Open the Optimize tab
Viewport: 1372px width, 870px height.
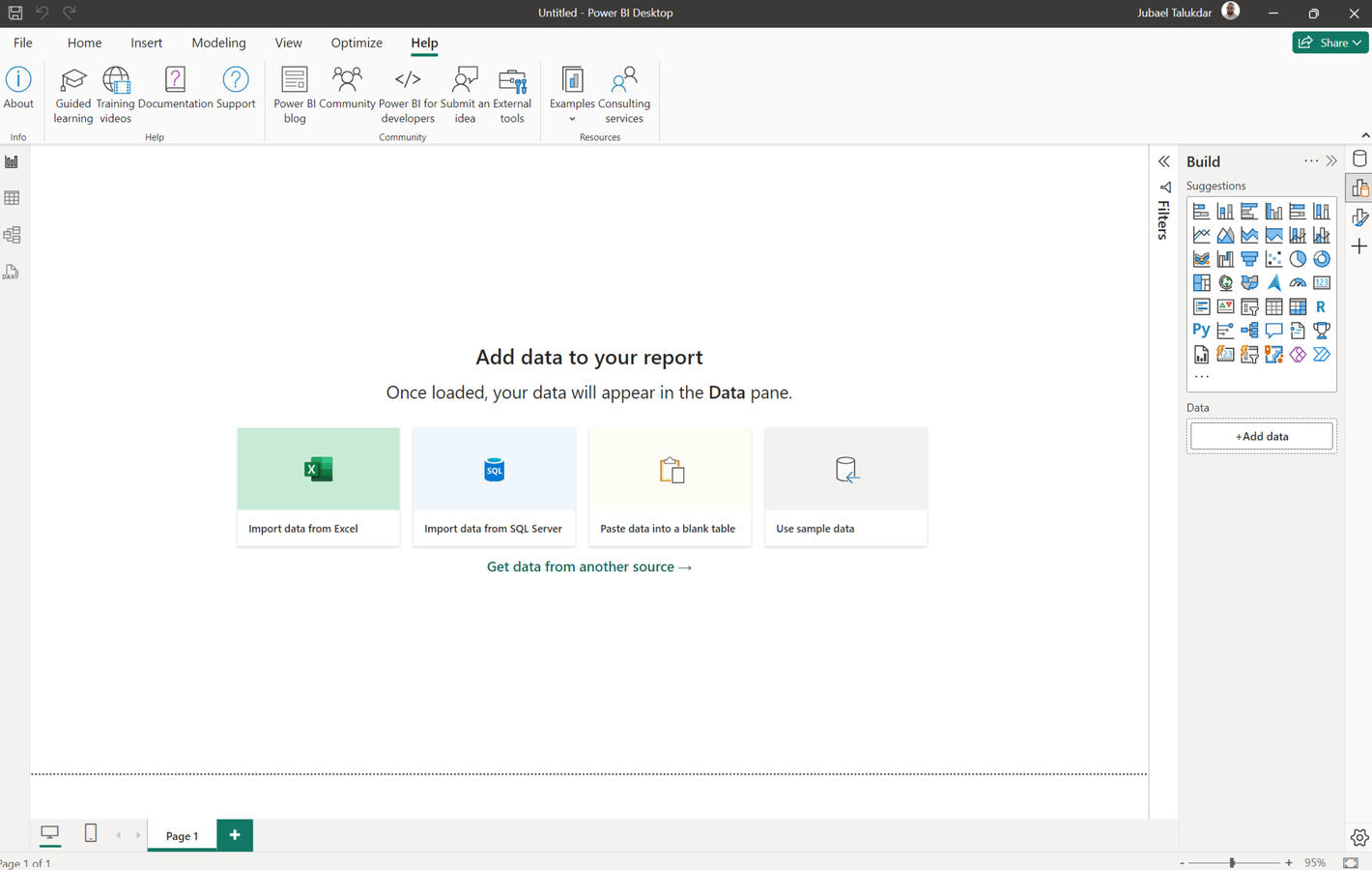357,43
